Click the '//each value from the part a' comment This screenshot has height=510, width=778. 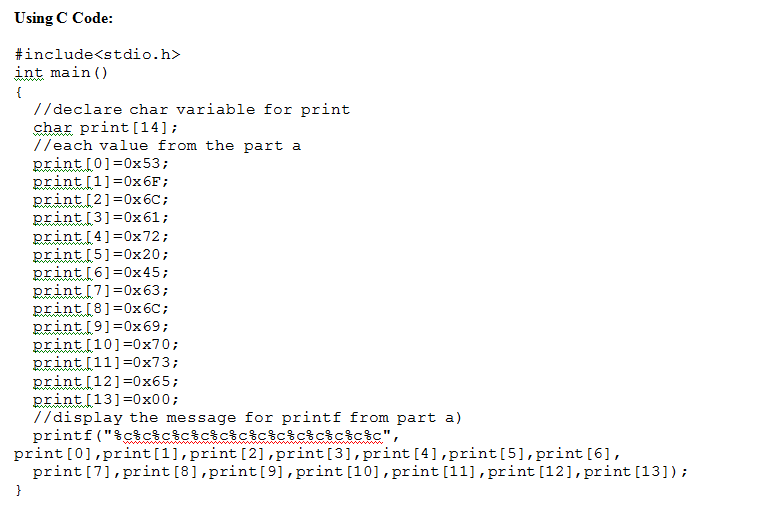167,146
